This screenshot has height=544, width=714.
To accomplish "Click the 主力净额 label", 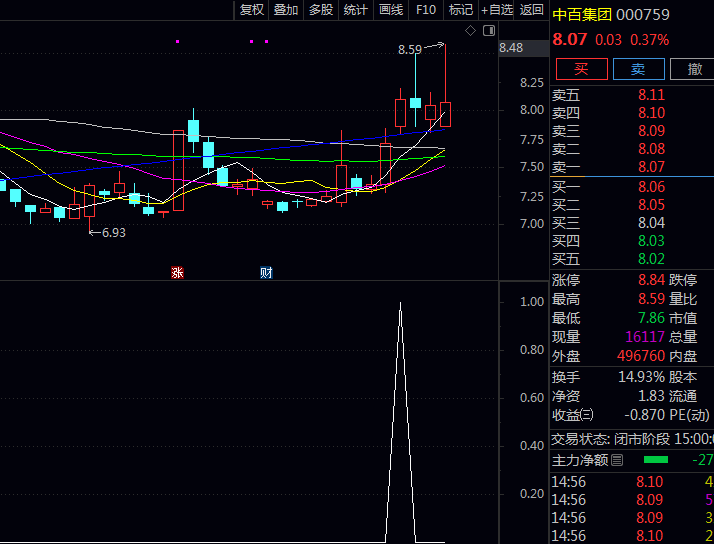I will coord(580,460).
